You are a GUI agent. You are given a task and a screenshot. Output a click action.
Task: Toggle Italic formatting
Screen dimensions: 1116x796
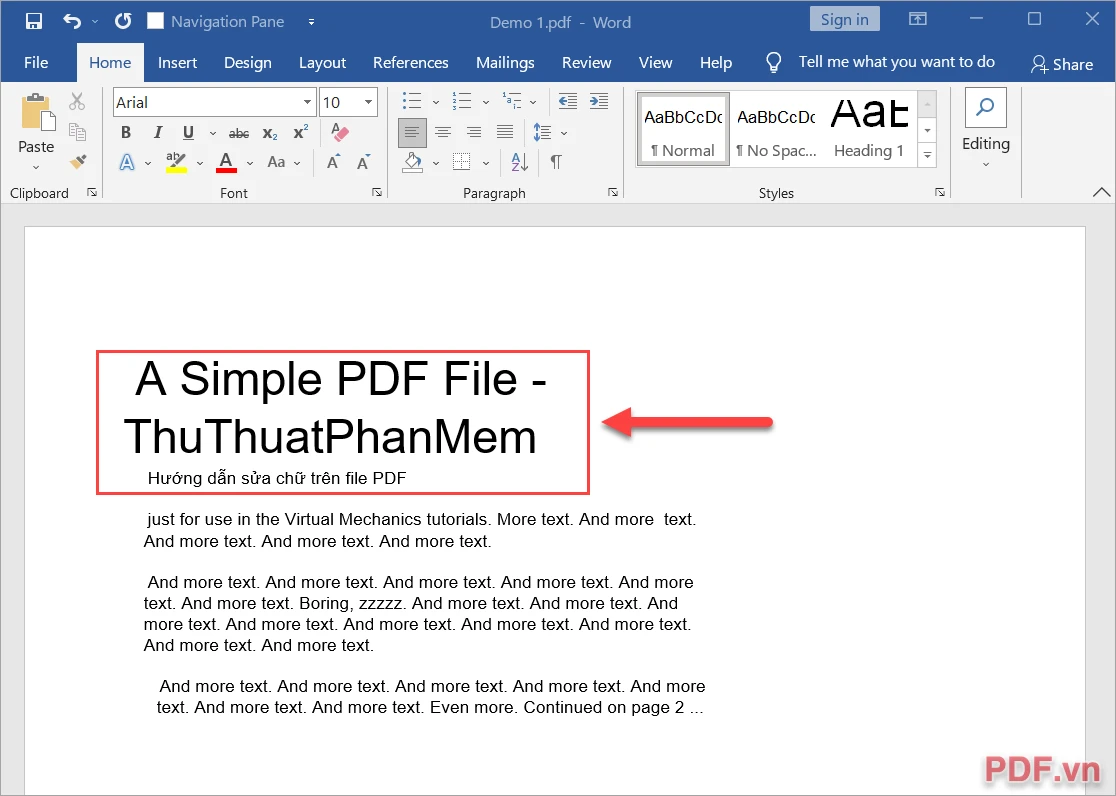[157, 132]
